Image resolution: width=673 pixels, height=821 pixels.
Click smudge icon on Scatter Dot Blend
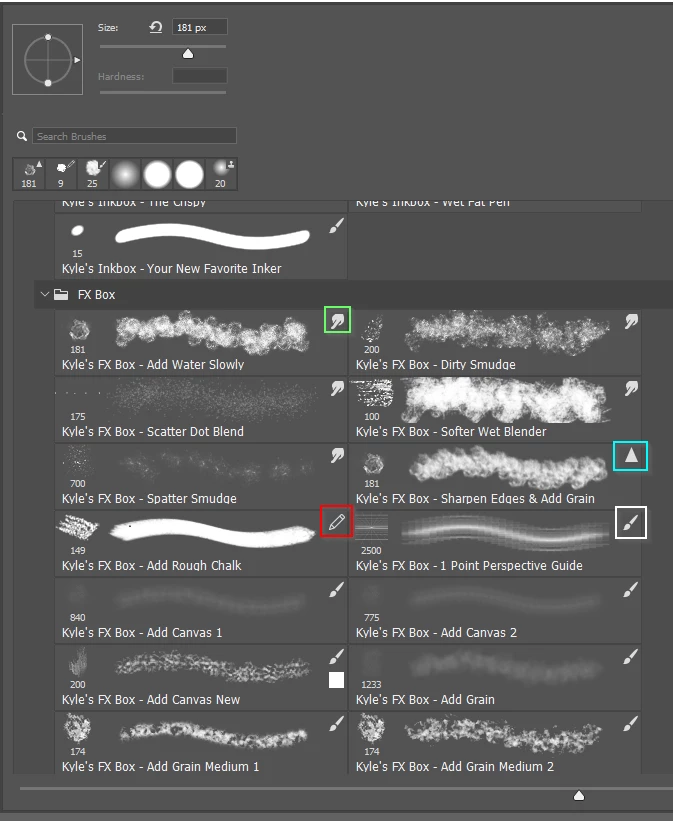pos(337,389)
